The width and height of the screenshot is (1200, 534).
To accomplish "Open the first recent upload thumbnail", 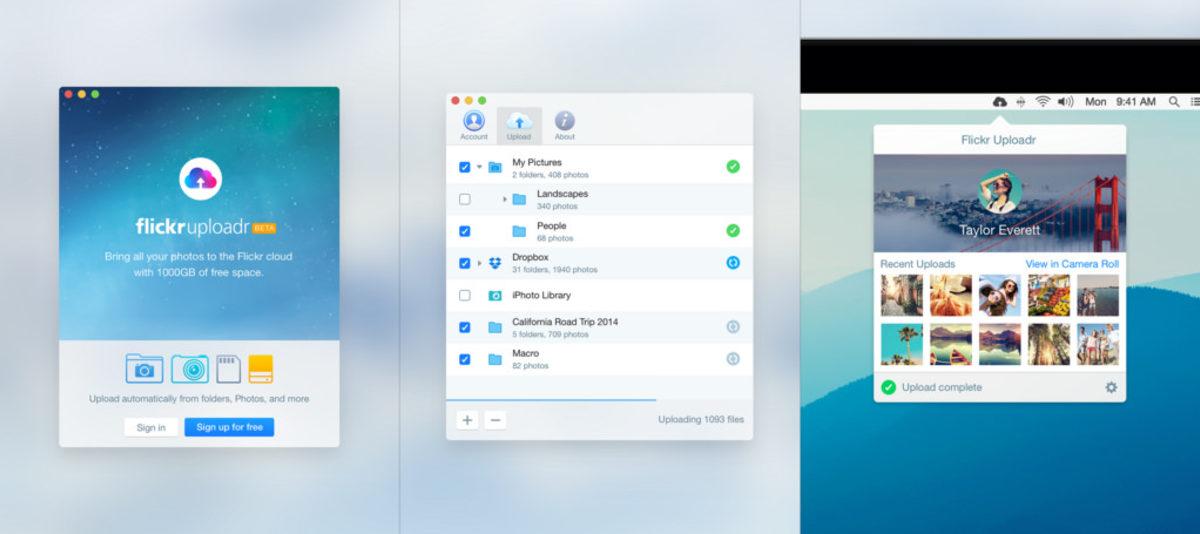I will [901, 296].
